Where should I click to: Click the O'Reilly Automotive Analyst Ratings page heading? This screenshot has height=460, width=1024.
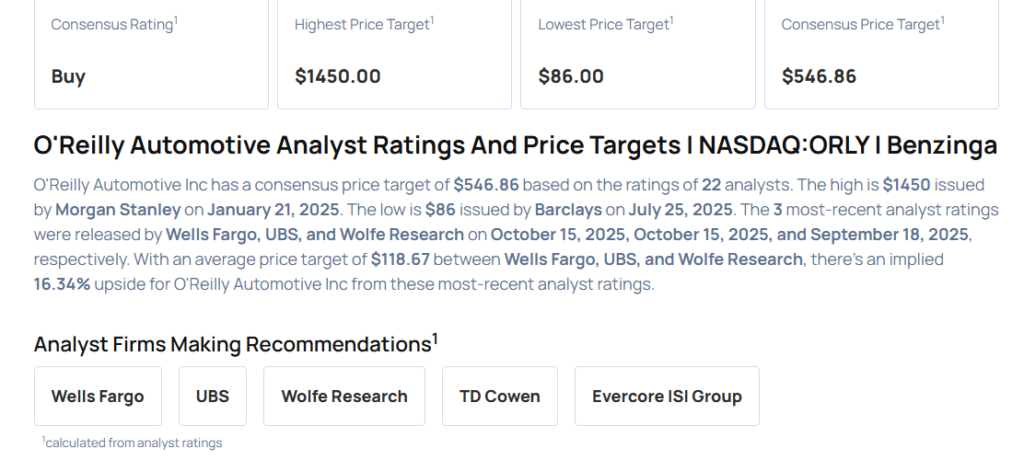(x=515, y=146)
